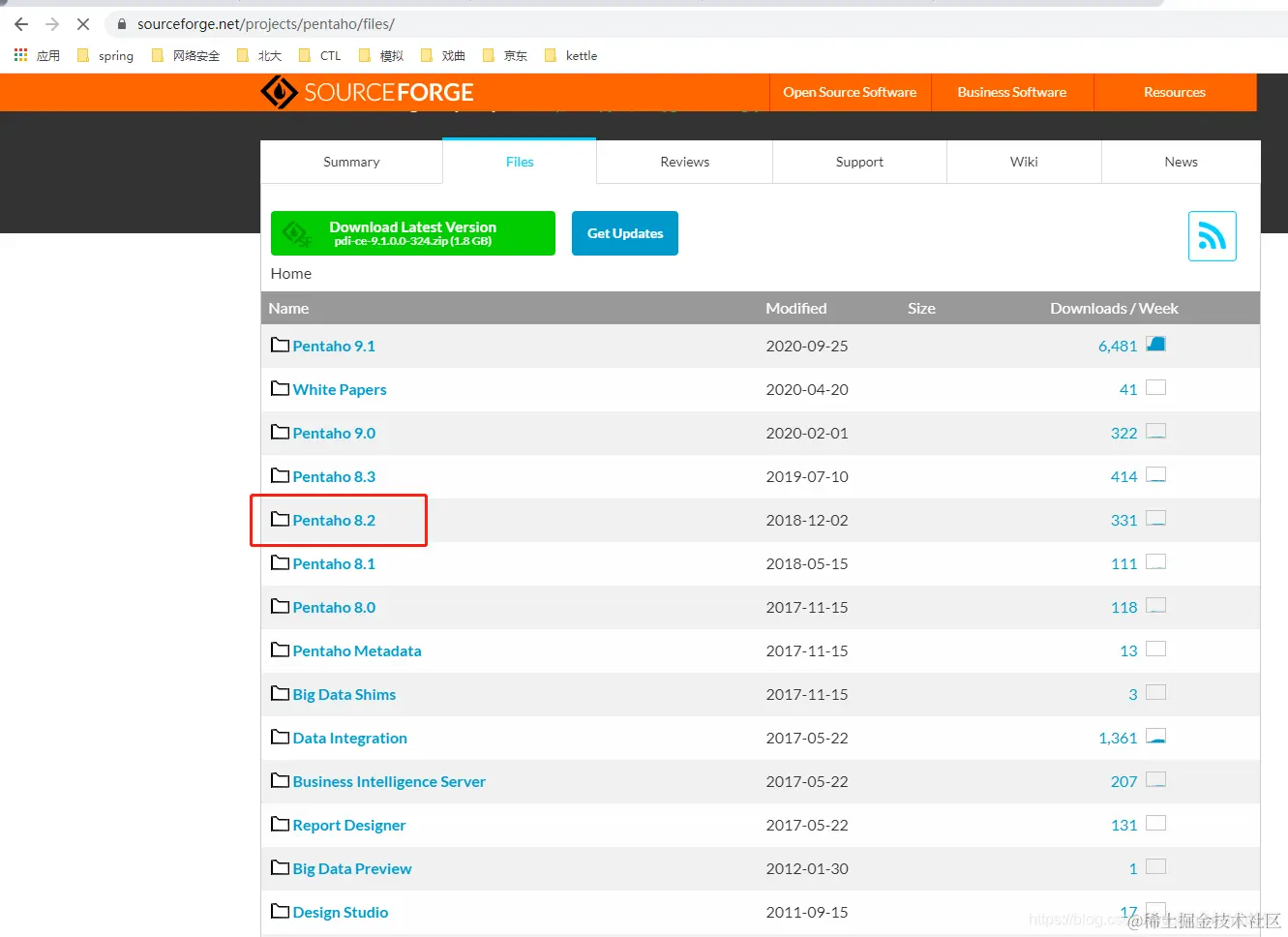Image resolution: width=1288 pixels, height=937 pixels.
Task: Click the Home breadcrumb
Action: 291,274
